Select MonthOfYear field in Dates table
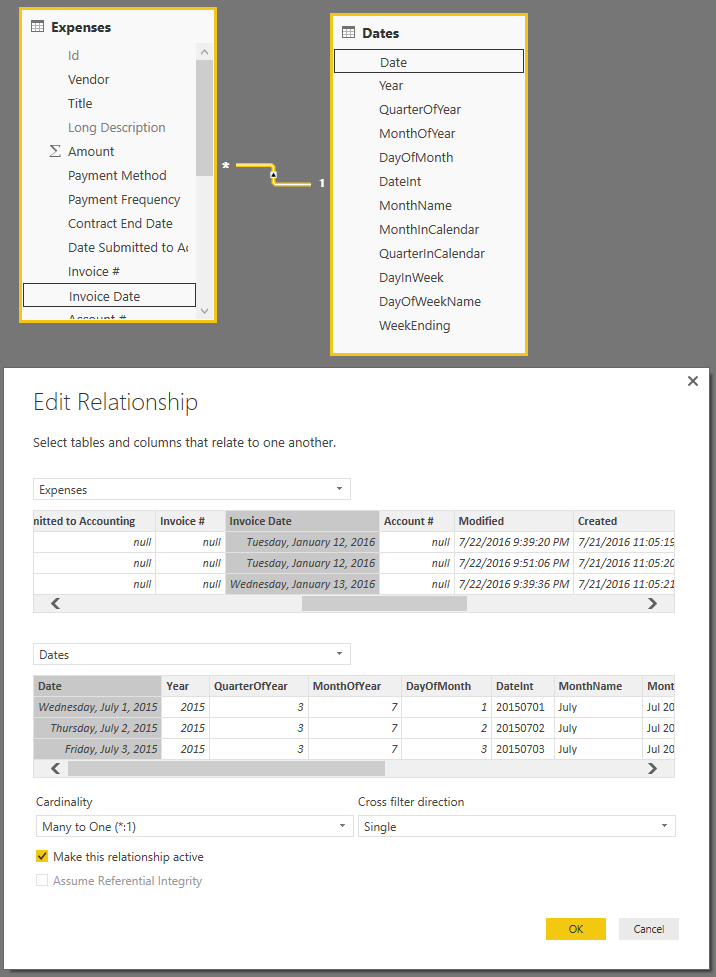Screen dimensions: 716x977 [417, 133]
